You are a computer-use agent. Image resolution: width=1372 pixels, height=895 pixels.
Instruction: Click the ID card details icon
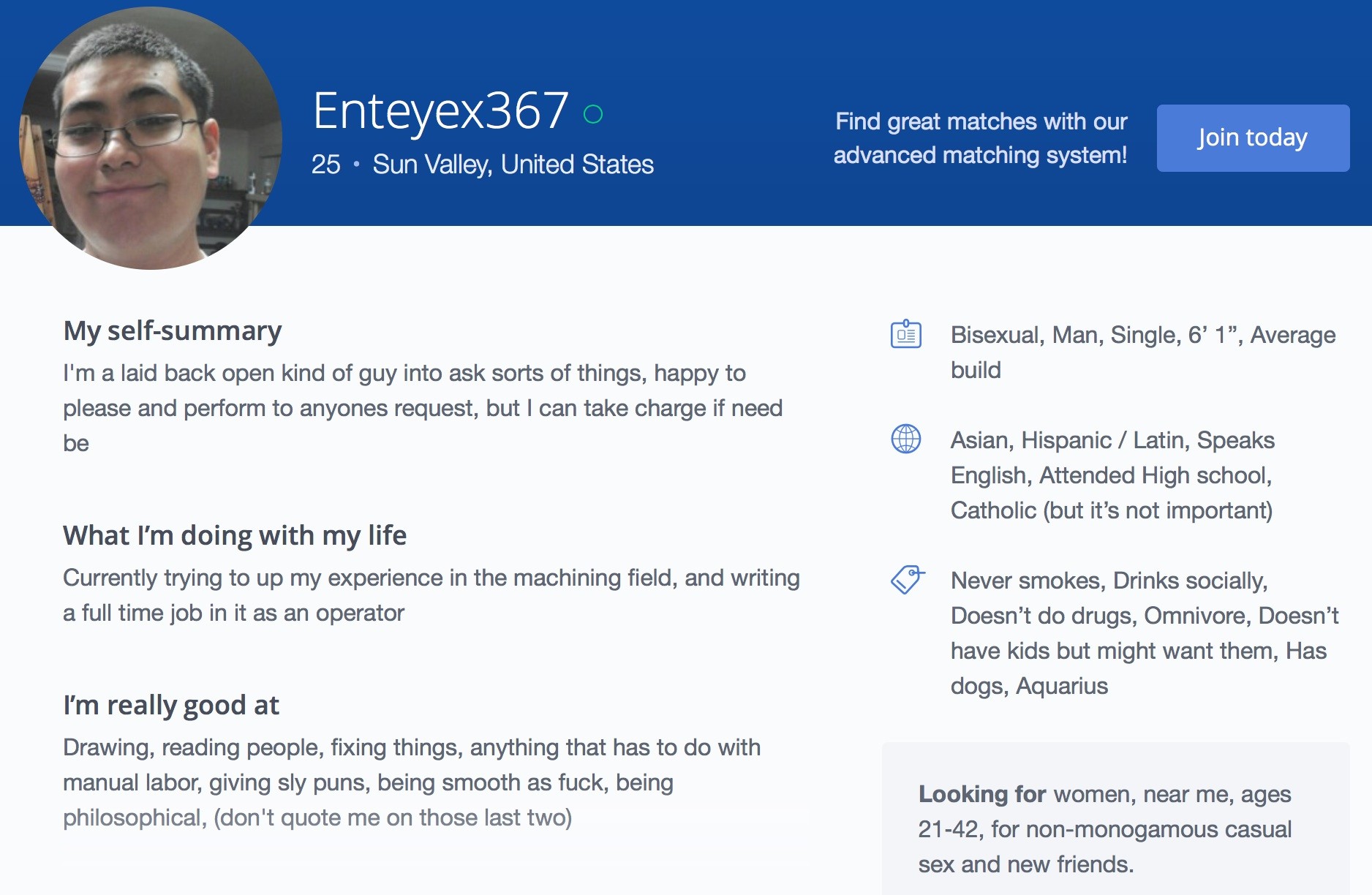click(905, 335)
